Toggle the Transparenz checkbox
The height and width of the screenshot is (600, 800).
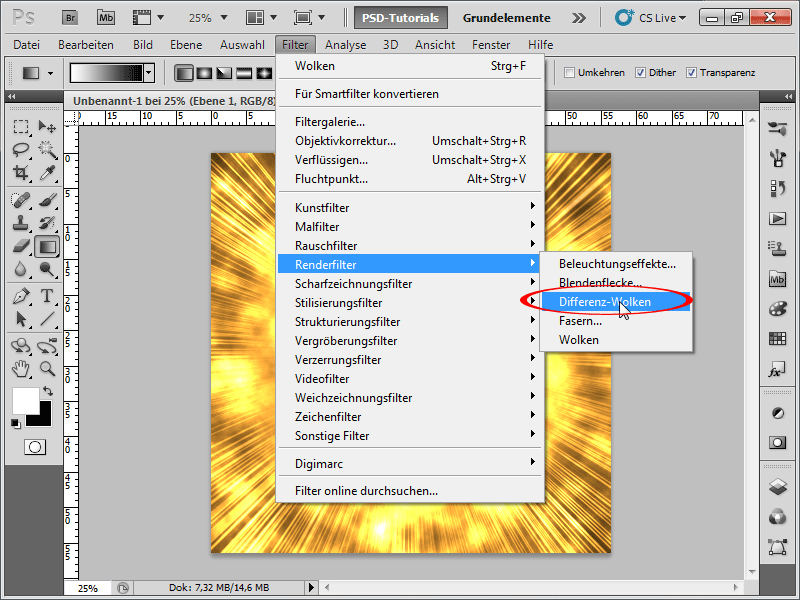point(691,72)
